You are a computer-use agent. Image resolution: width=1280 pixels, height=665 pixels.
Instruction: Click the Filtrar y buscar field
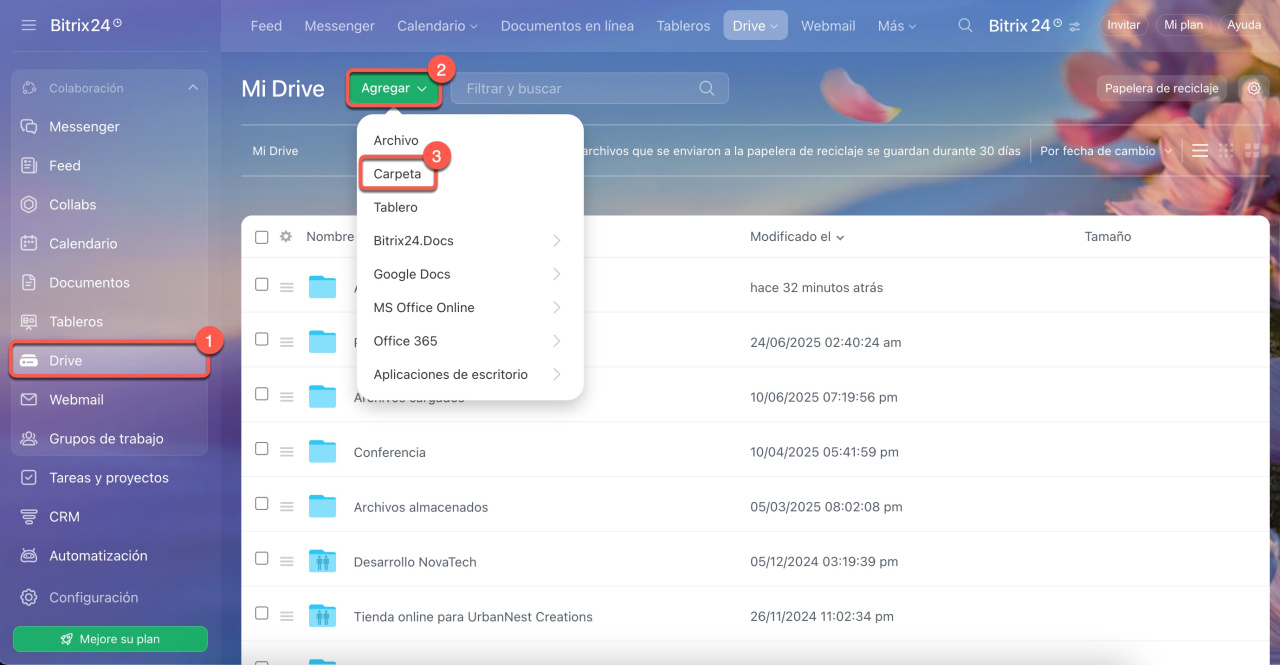(x=590, y=88)
